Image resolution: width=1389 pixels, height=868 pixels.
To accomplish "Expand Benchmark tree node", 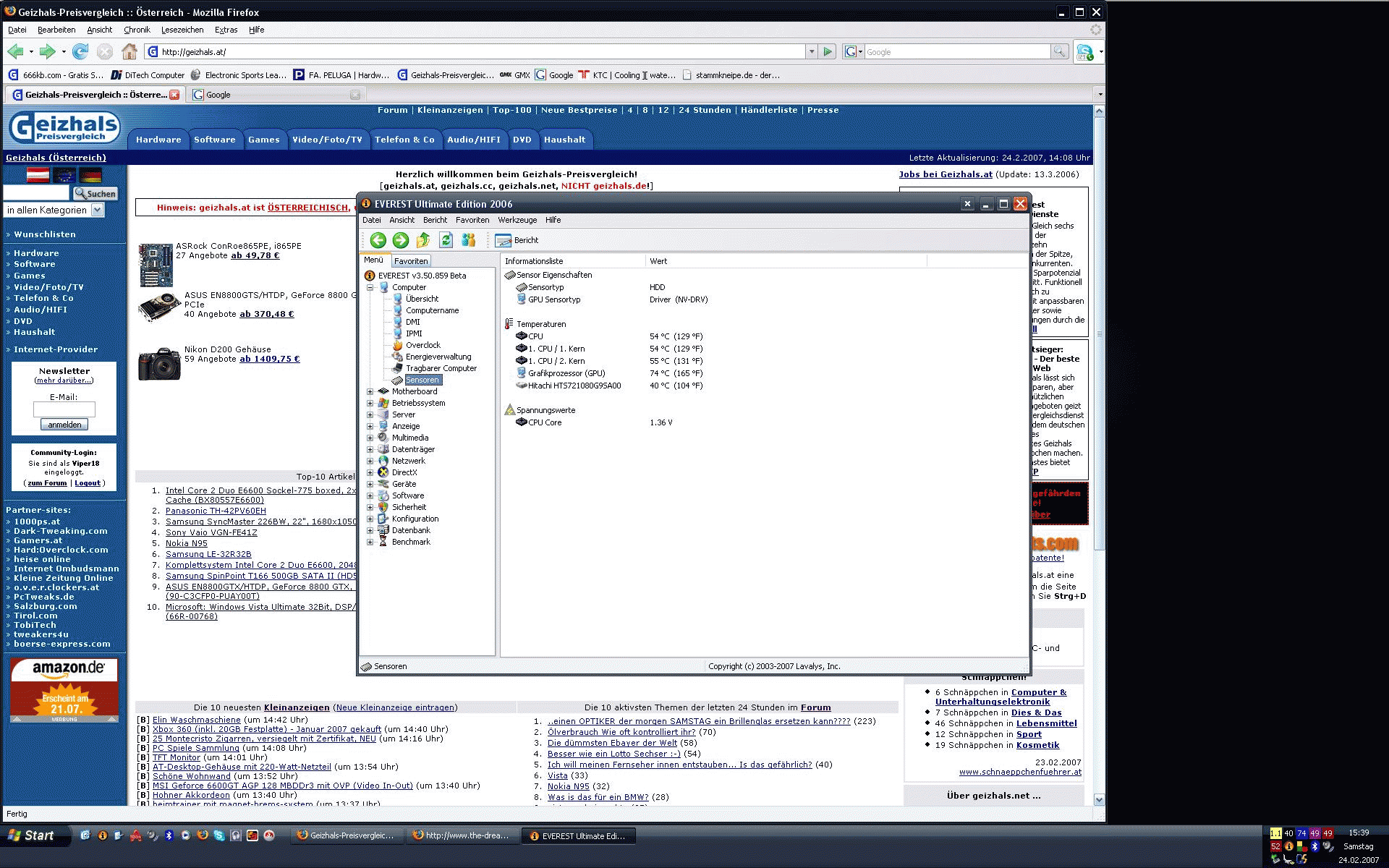I will [370, 542].
